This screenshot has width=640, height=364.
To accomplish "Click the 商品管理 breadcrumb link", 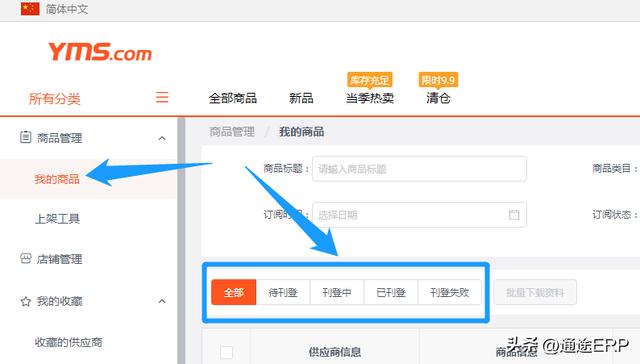I will [232, 132].
